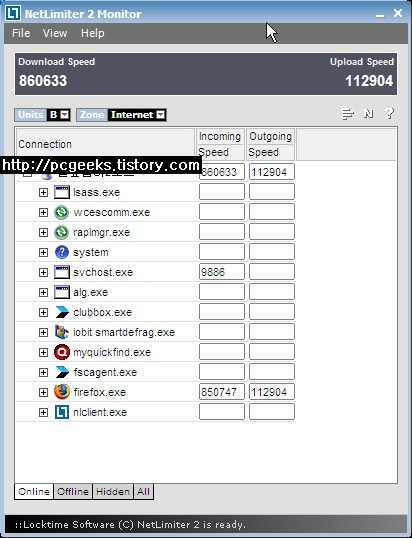The width and height of the screenshot is (412, 538).
Task: Open the Zone Internet dropdown arrow
Action: pos(161,115)
